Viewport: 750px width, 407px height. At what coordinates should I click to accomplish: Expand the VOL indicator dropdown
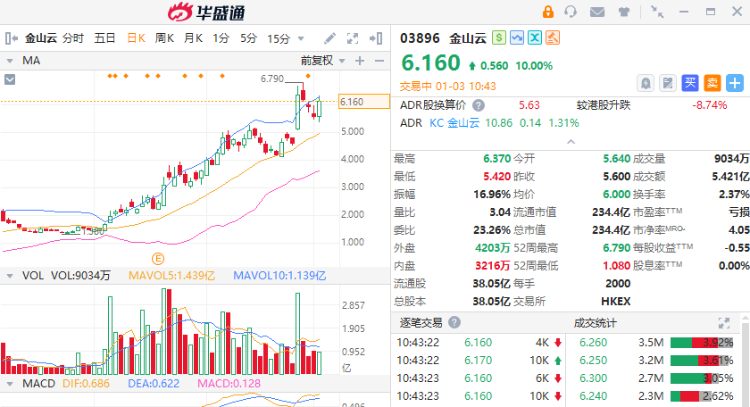click(10, 276)
